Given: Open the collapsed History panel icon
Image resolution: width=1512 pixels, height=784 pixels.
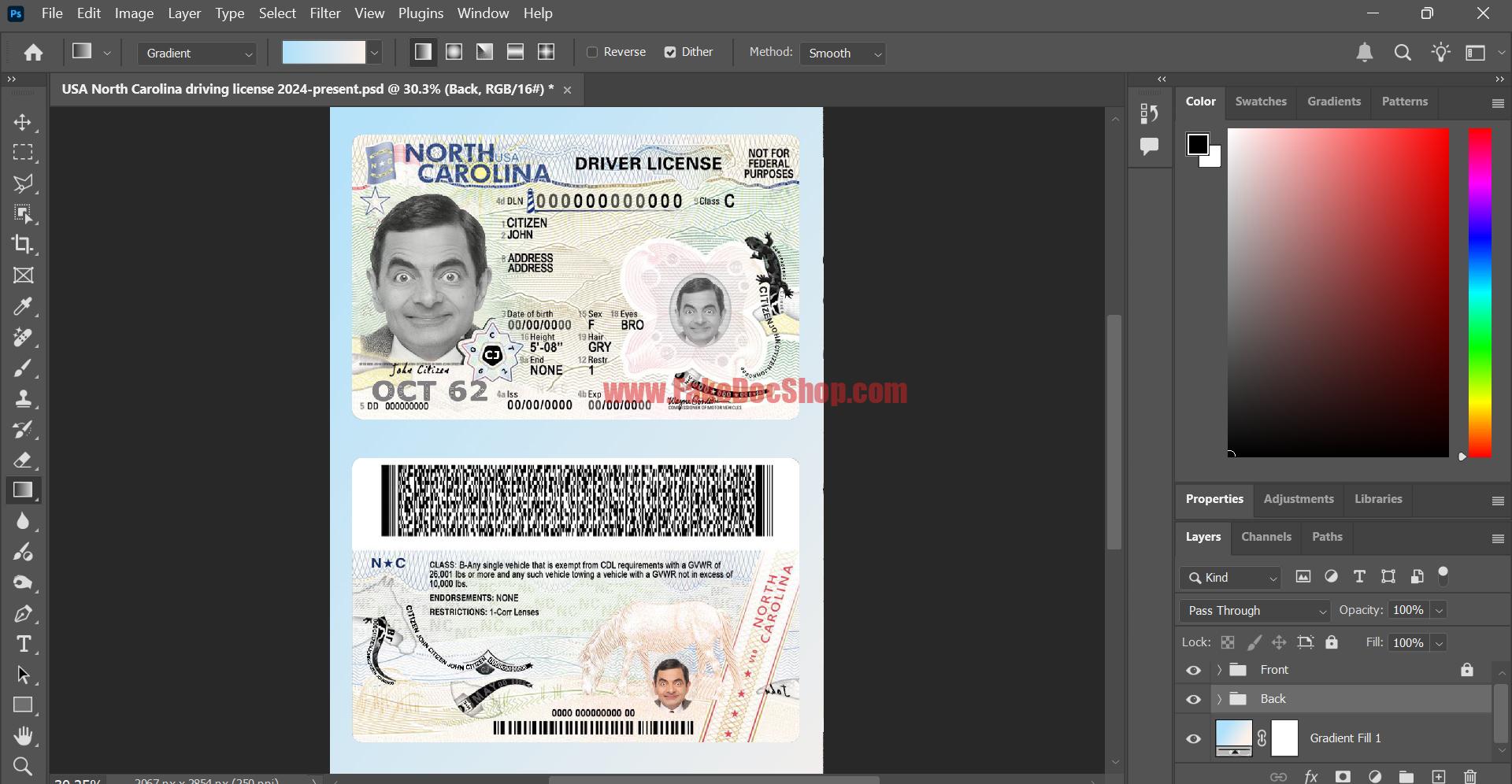Looking at the screenshot, I should (1149, 113).
